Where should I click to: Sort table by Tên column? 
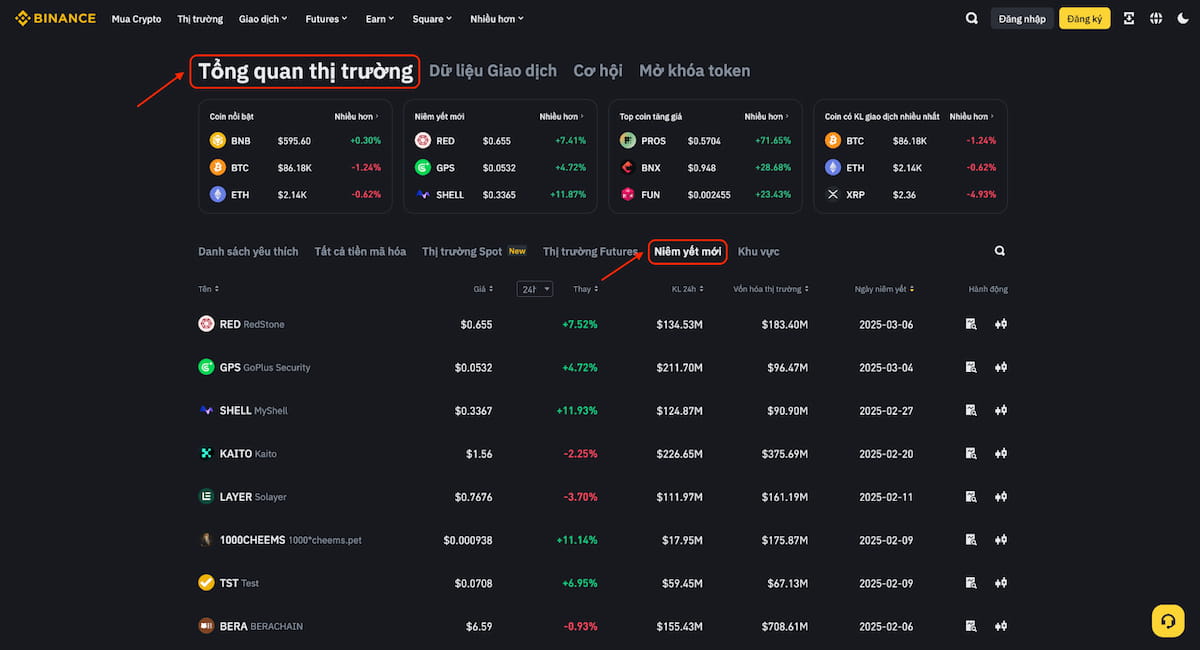[x=208, y=289]
